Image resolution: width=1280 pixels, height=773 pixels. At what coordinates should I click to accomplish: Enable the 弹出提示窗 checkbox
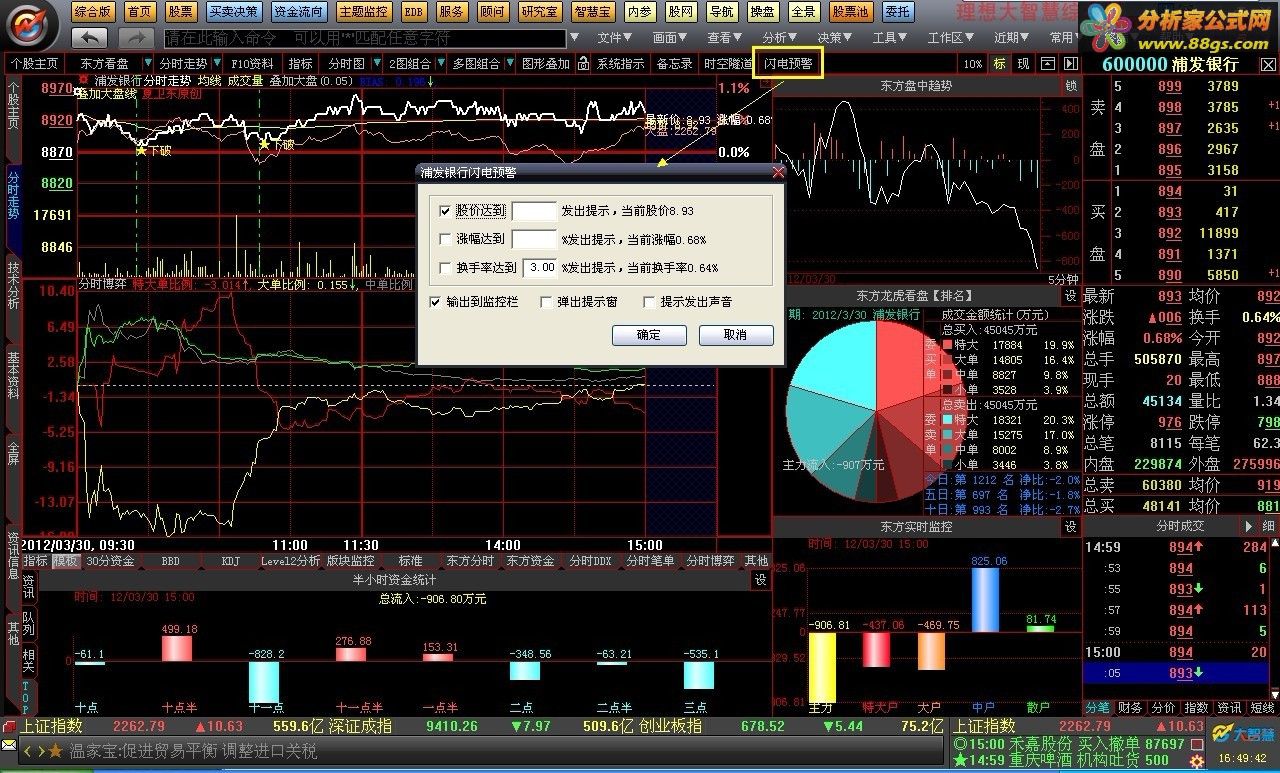click(x=546, y=301)
